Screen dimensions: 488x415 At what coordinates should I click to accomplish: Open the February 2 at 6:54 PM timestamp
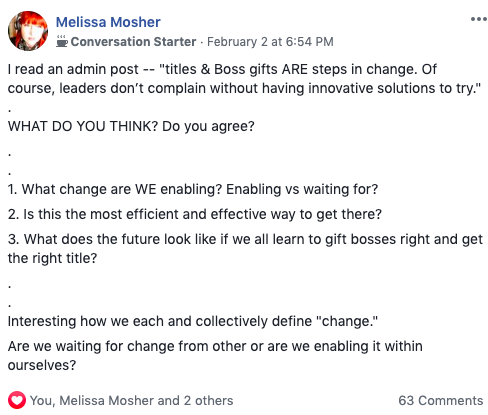270,42
